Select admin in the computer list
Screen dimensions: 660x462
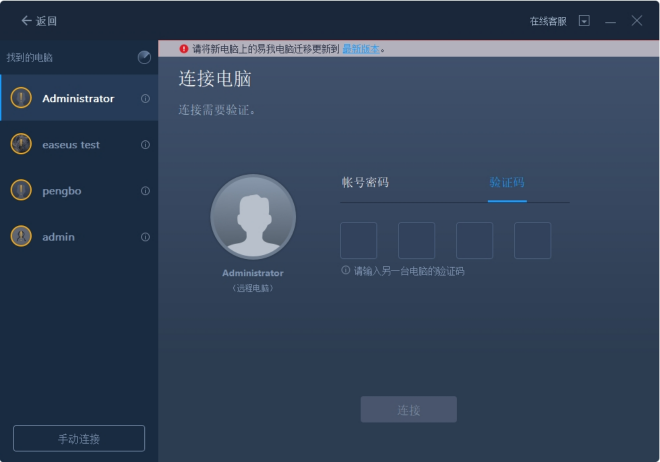coord(58,237)
